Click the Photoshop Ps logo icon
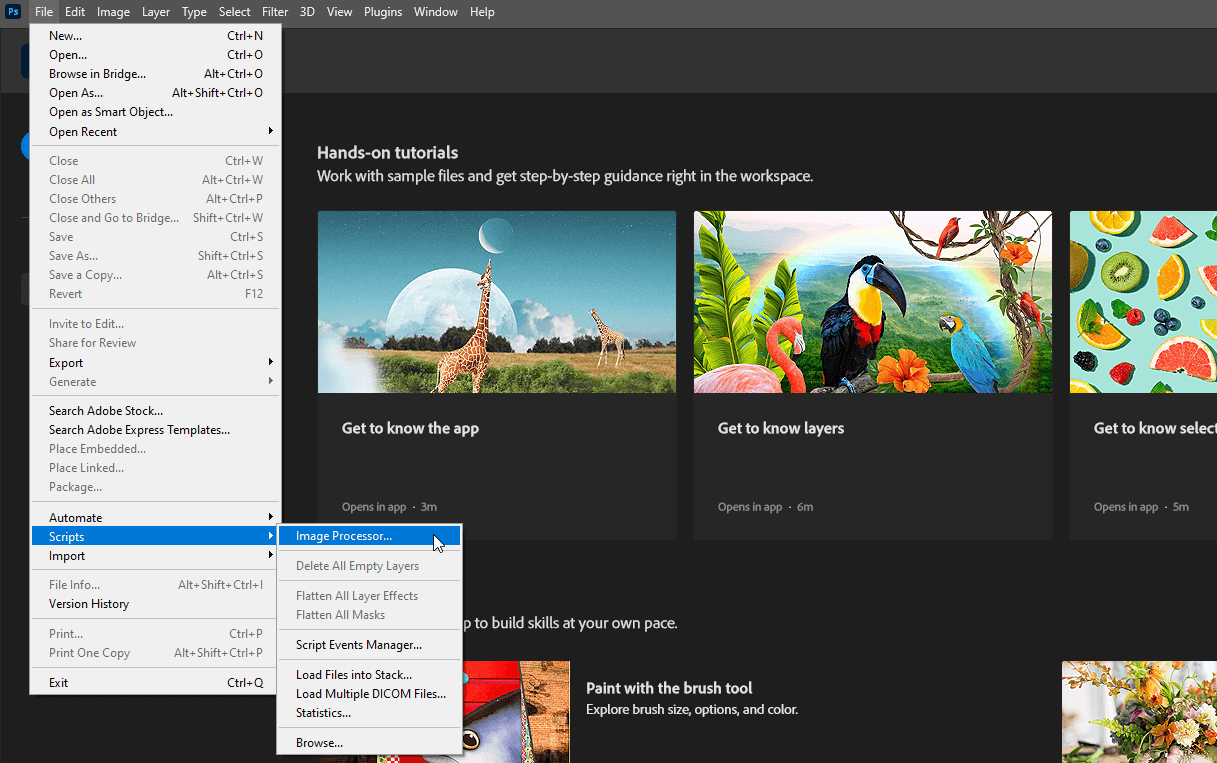Viewport: 1217px width, 763px height. click(x=14, y=12)
